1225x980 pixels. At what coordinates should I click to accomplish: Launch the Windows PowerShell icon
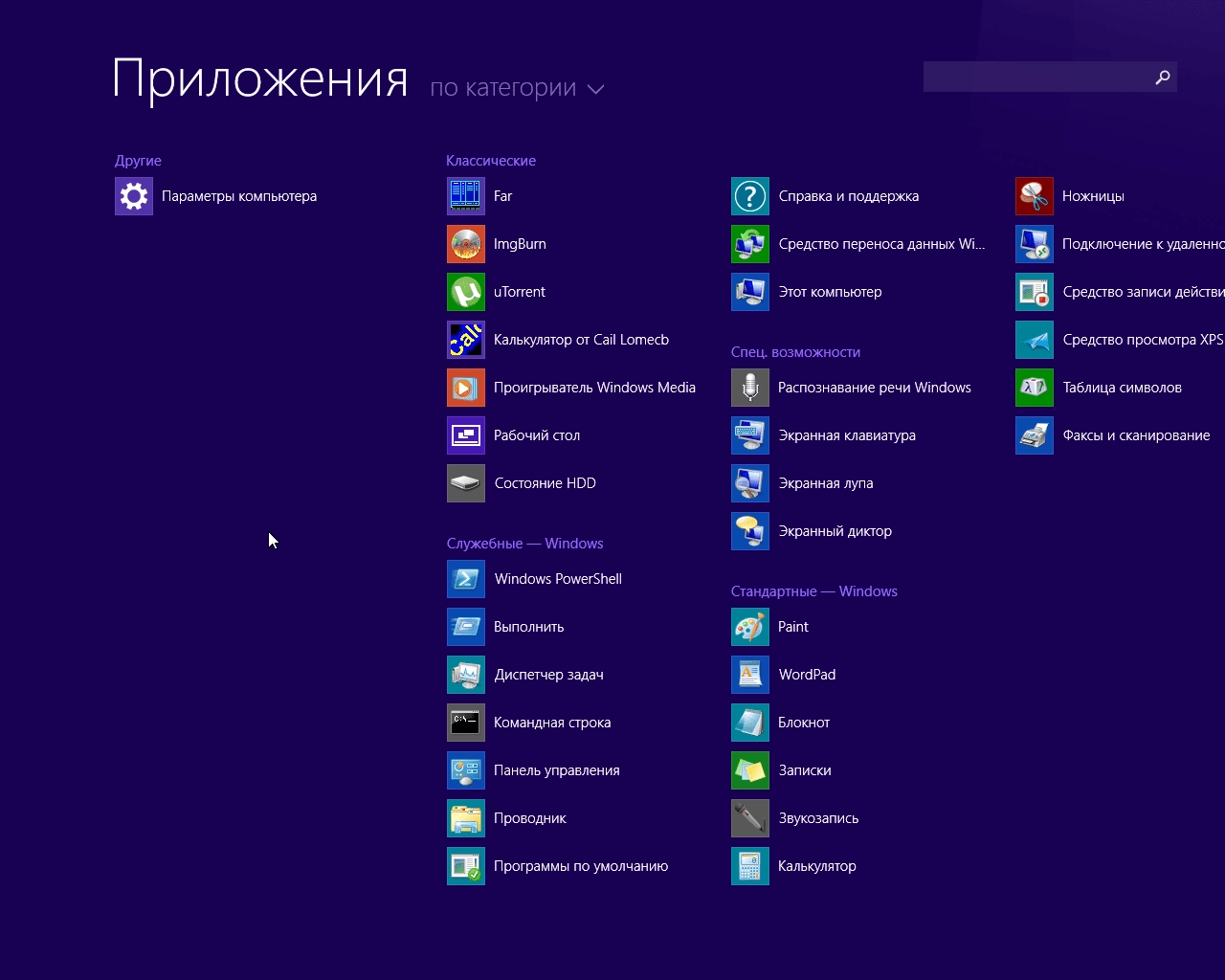click(466, 579)
